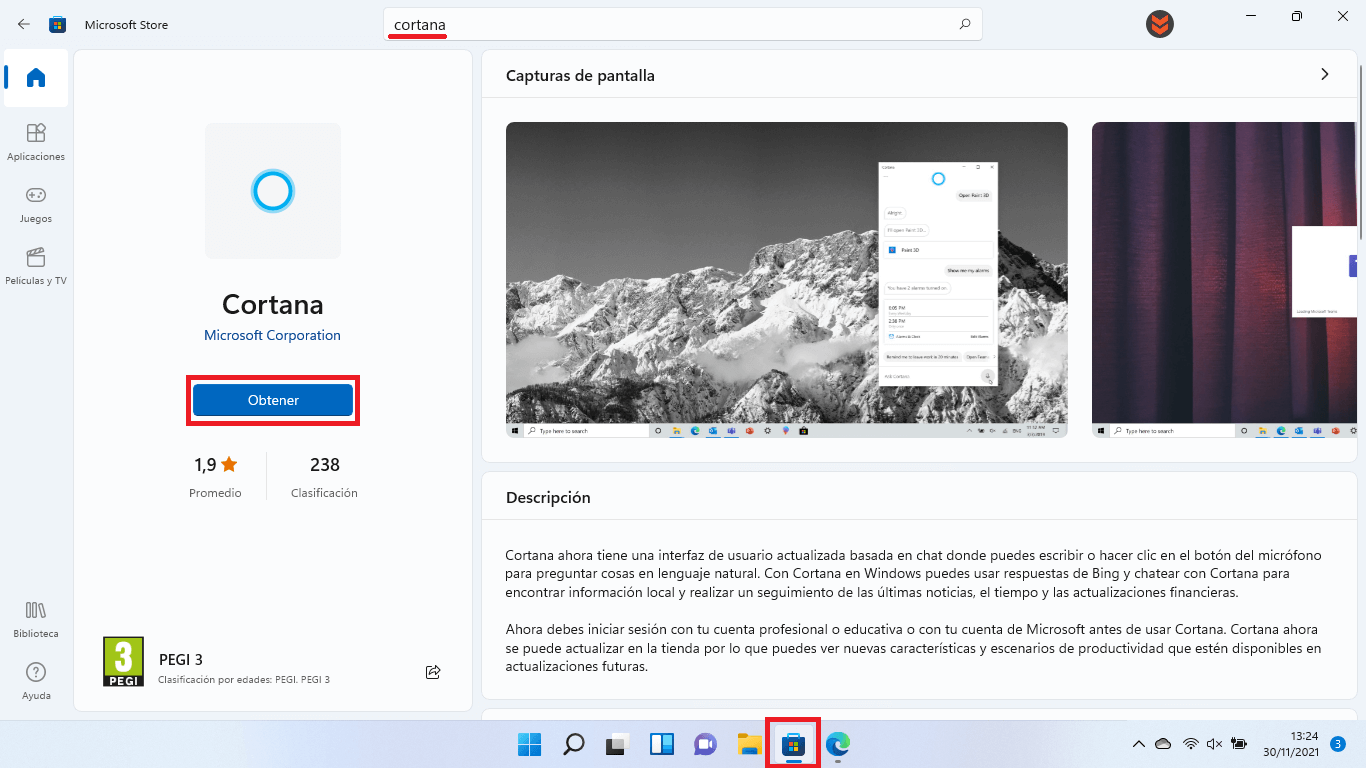The height and width of the screenshot is (768, 1366).
Task: Click the PEGI age classification text
Action: tap(244, 680)
